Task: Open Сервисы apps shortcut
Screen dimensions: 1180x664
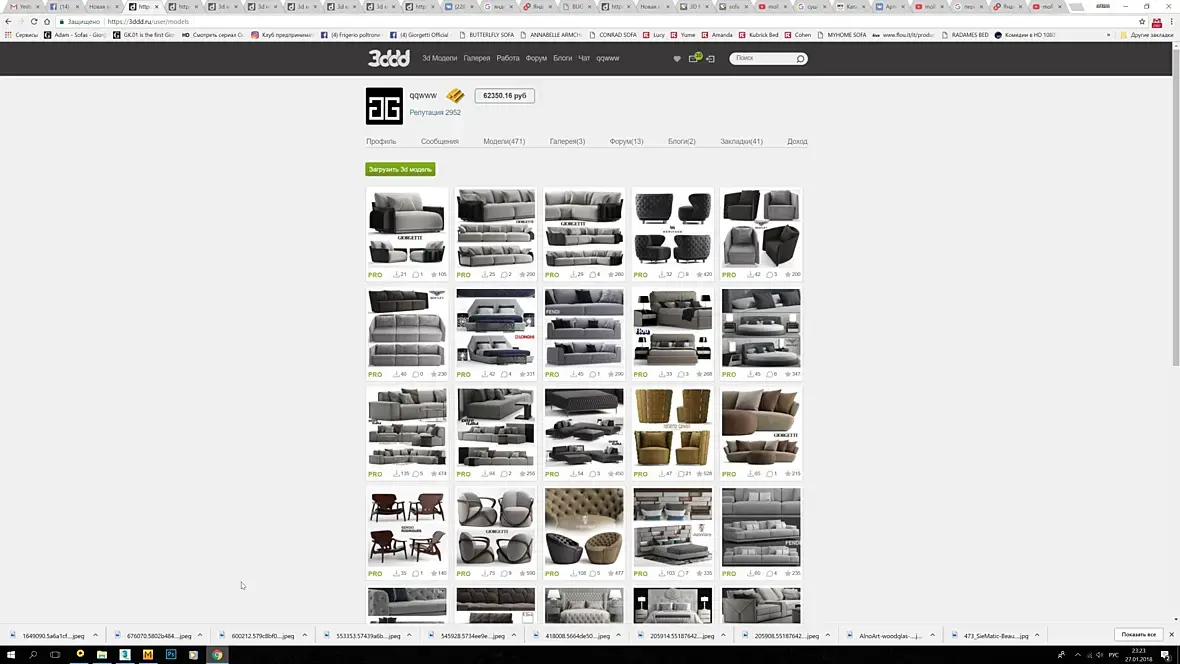Action: coord(21,35)
